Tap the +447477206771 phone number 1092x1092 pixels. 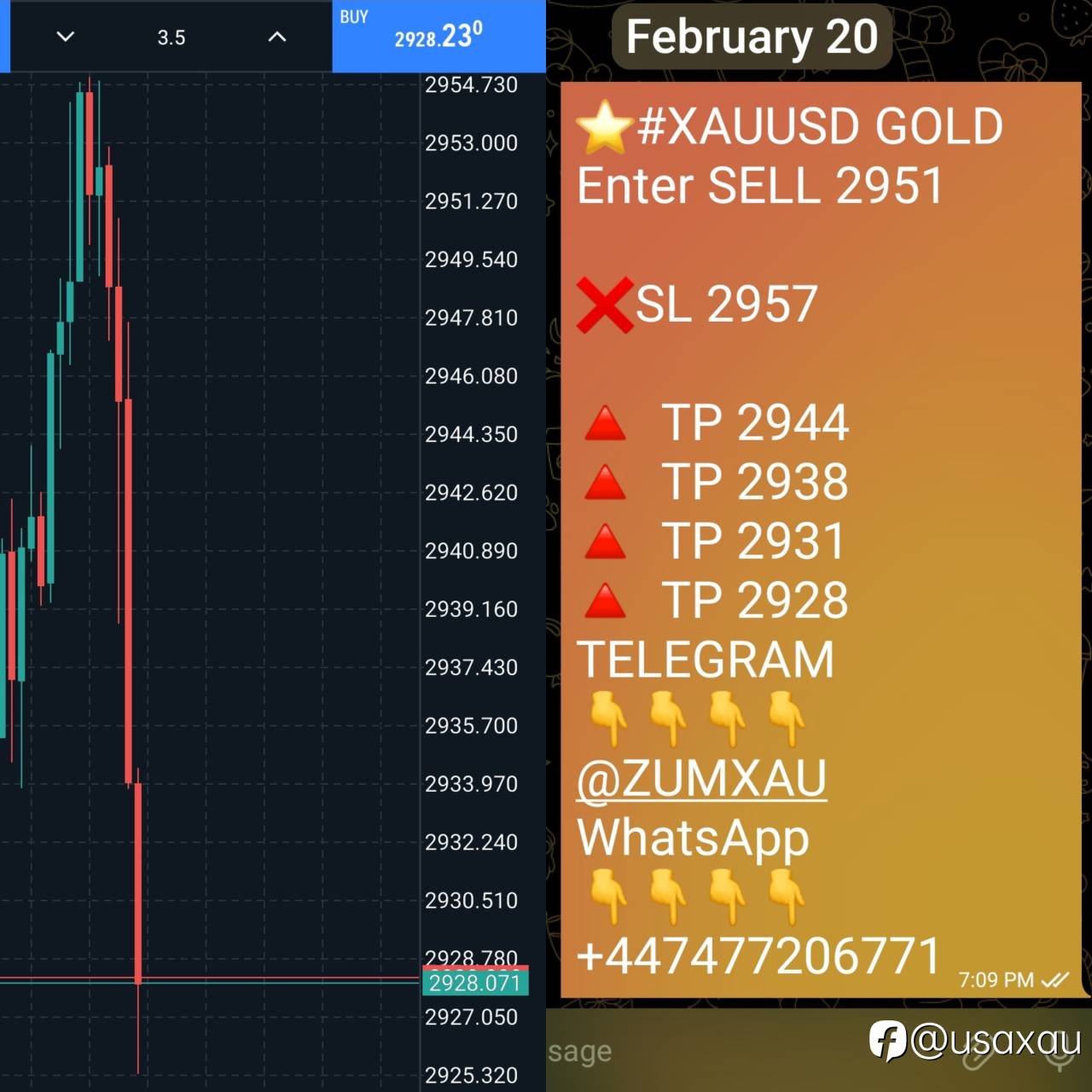pos(758,955)
